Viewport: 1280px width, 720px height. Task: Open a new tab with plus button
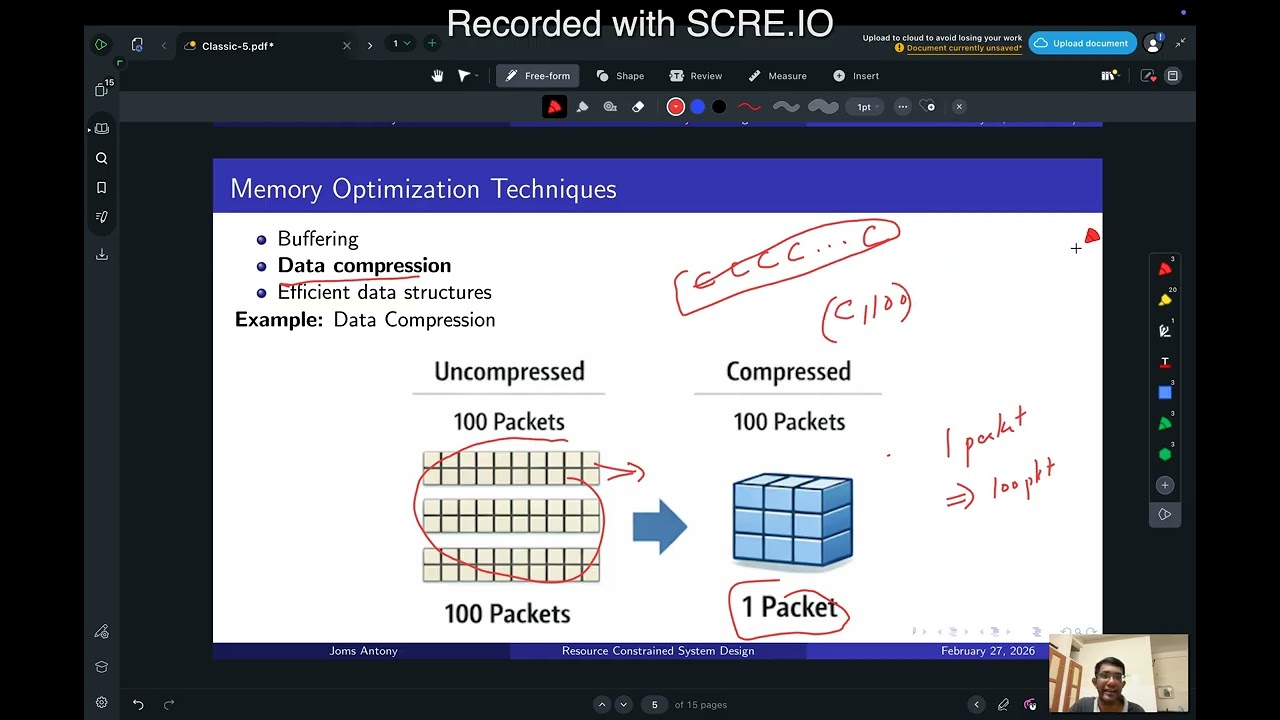point(432,44)
